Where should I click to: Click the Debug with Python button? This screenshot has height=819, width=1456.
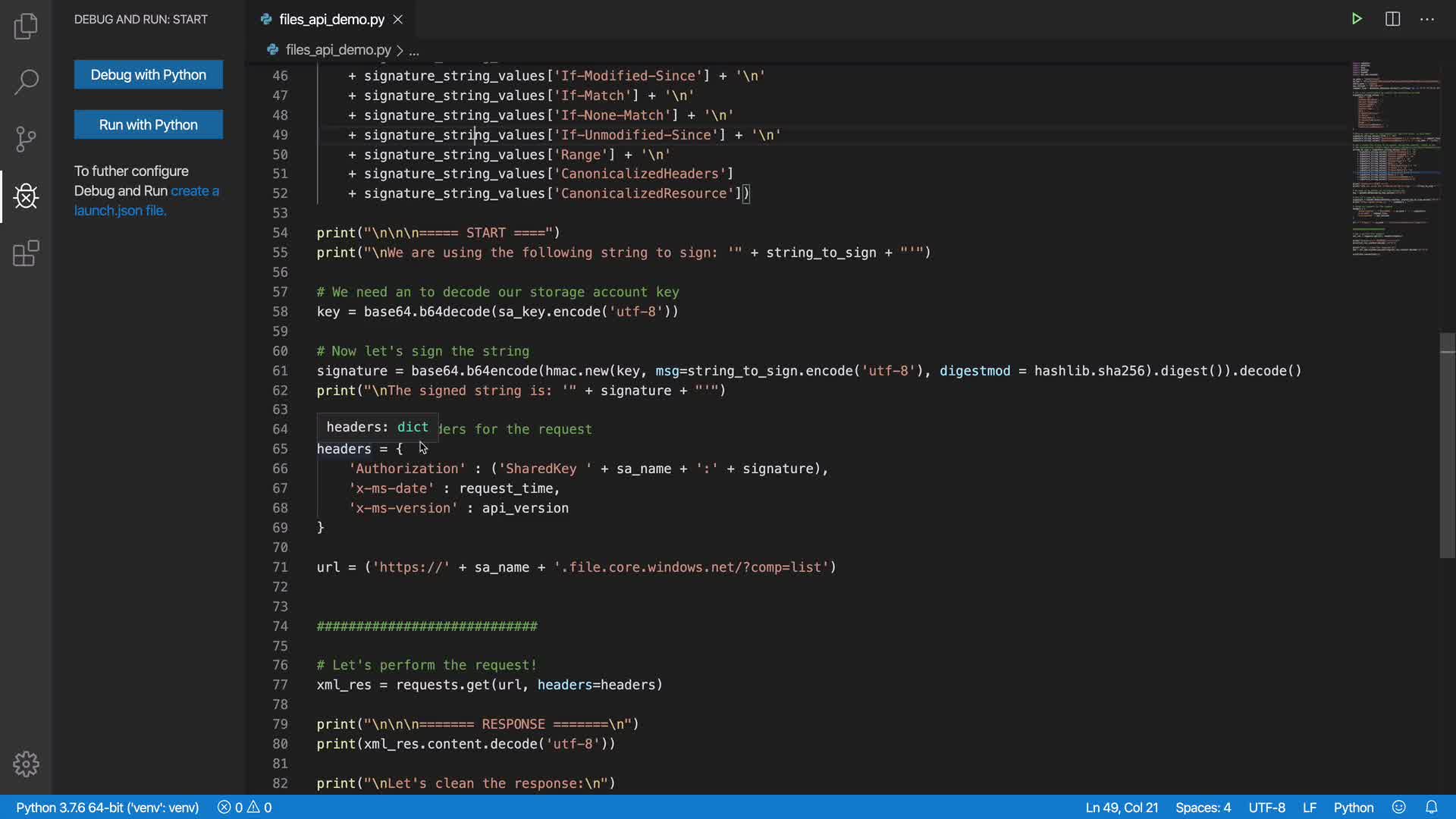149,74
